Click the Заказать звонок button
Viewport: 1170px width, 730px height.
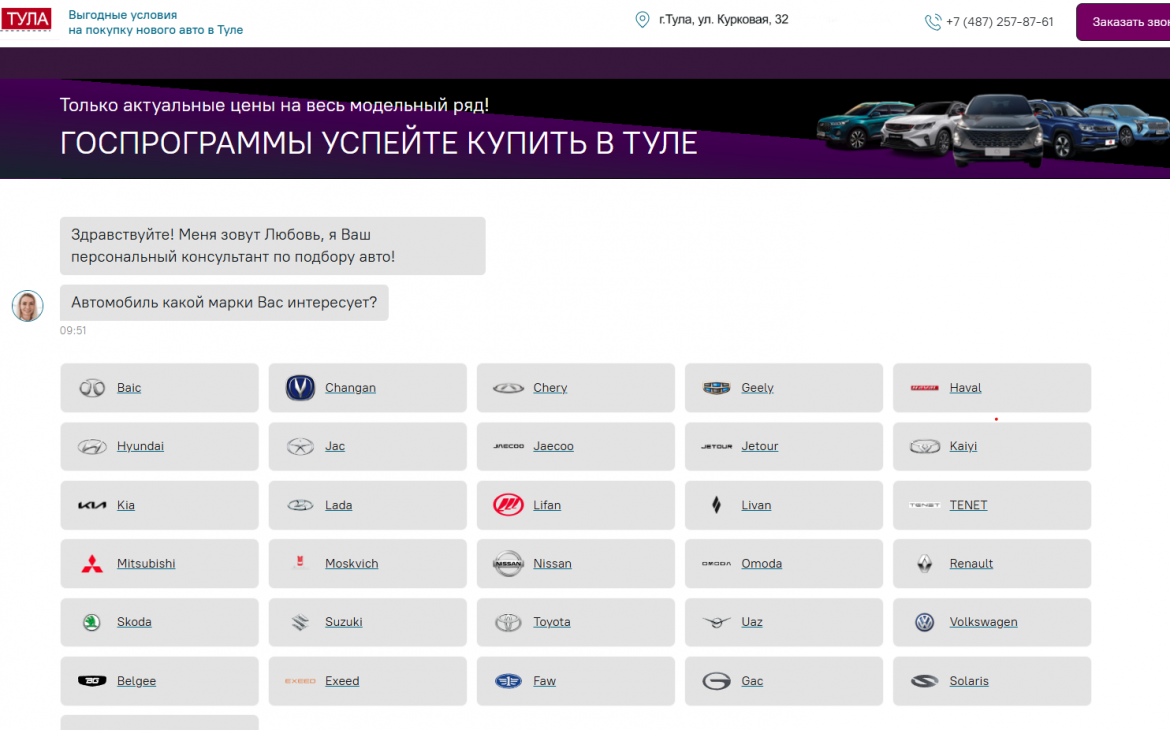coord(1123,22)
